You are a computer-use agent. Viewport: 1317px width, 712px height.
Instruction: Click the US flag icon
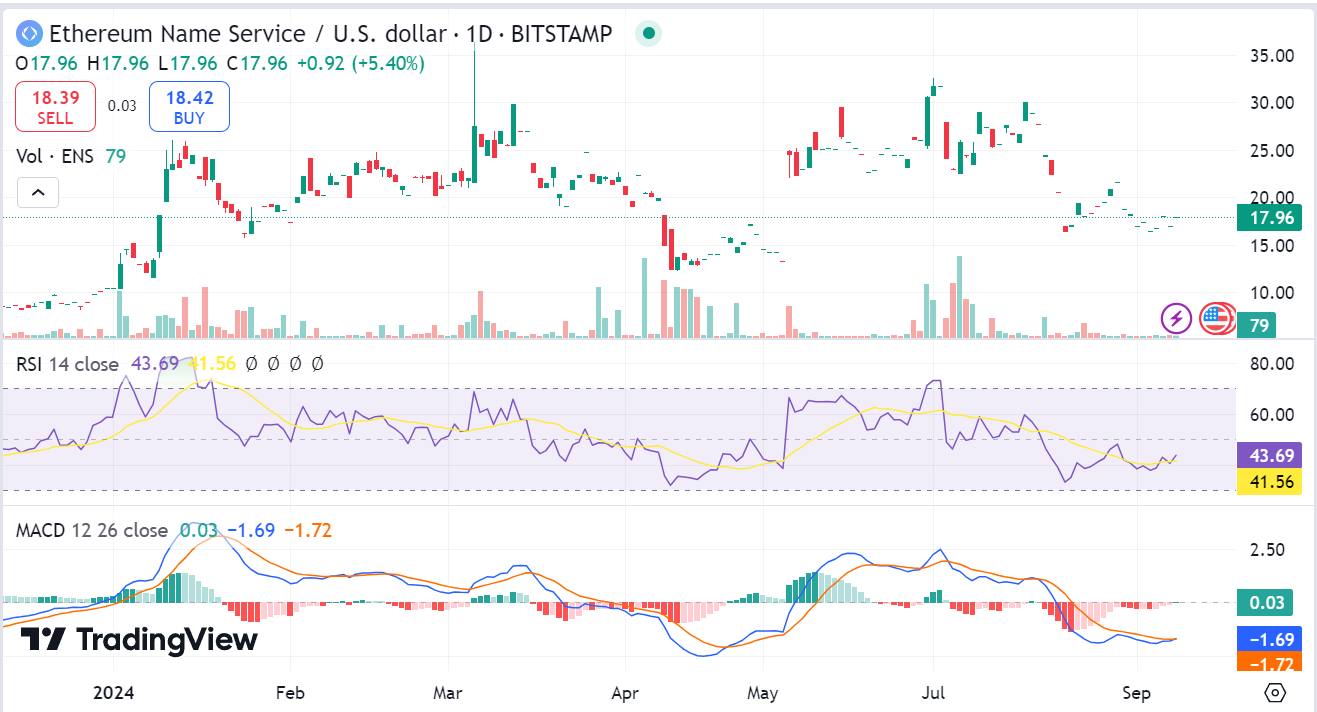(x=1215, y=319)
